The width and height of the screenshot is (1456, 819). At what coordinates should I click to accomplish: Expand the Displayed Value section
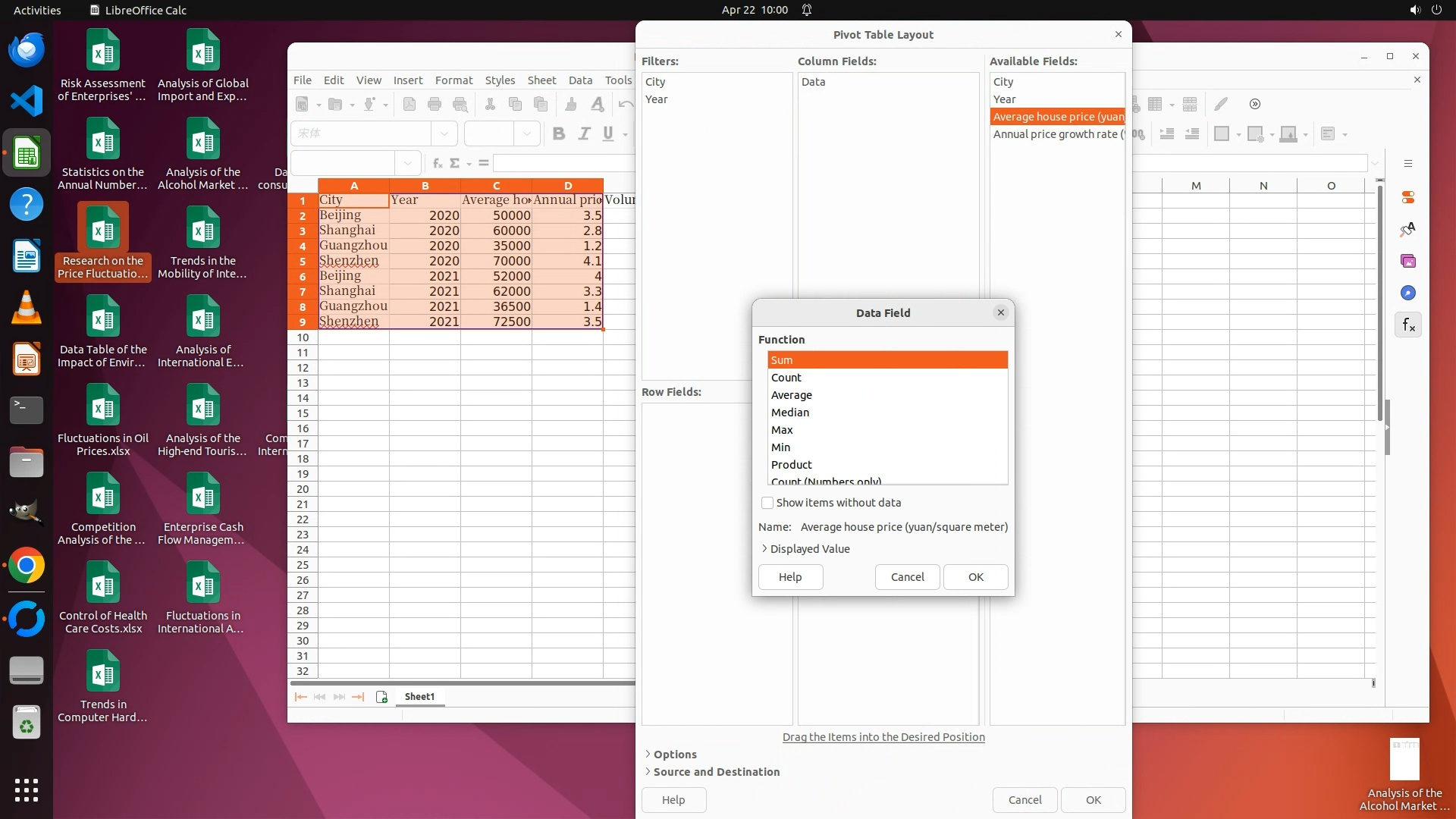pyautogui.click(x=809, y=549)
